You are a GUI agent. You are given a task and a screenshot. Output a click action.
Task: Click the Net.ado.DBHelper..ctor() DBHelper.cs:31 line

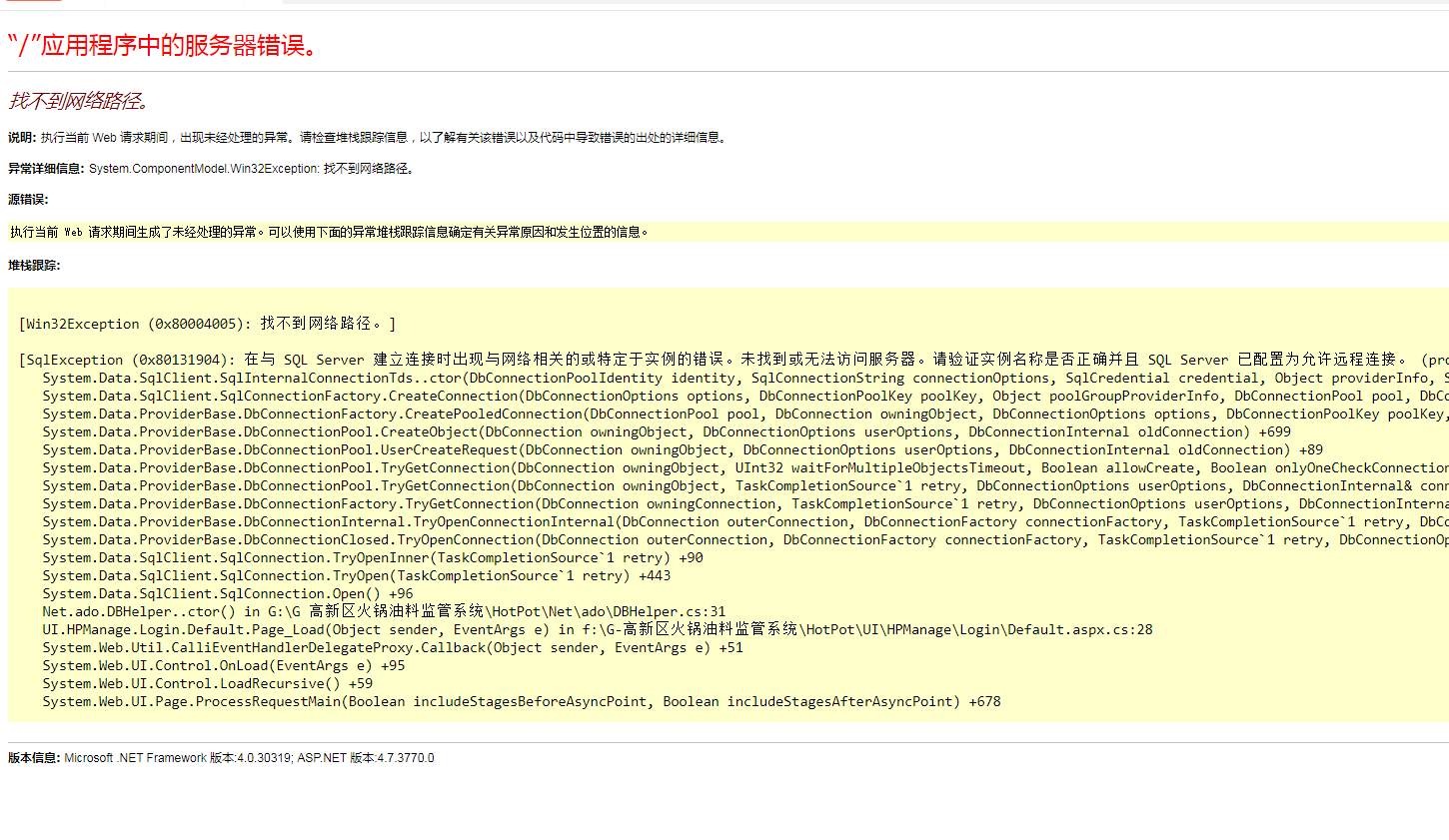384,611
